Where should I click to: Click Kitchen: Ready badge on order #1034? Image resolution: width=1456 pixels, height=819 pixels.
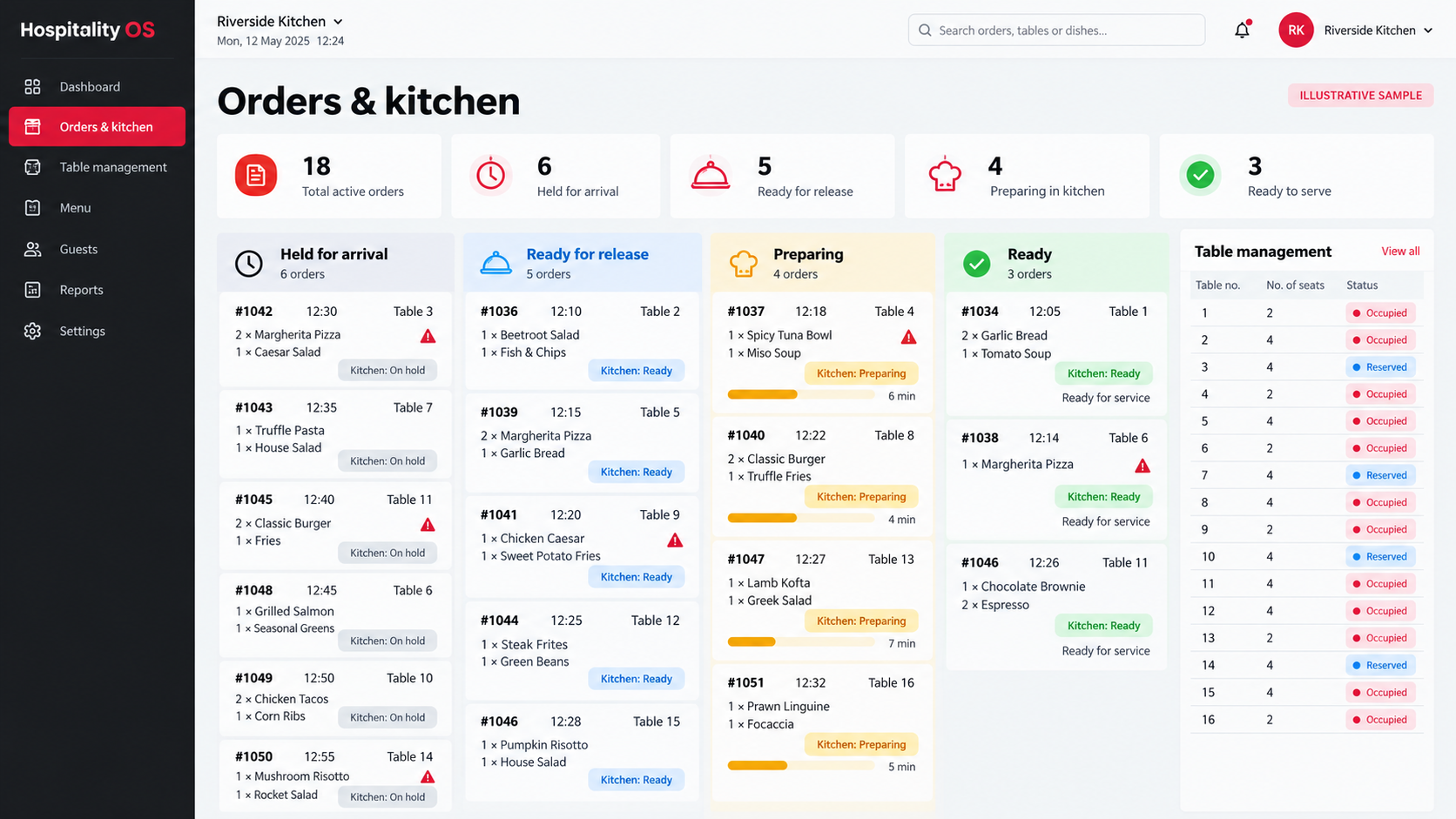click(x=1104, y=373)
